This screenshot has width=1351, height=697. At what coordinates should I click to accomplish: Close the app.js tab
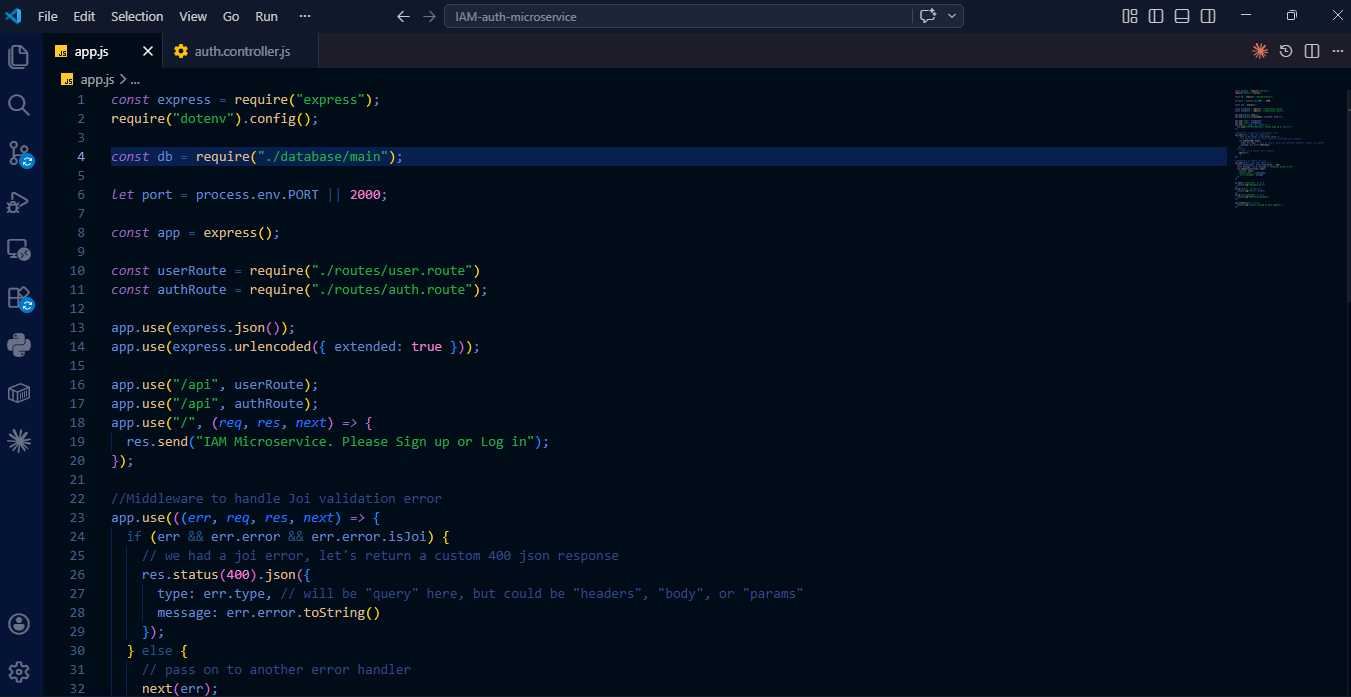click(x=148, y=51)
